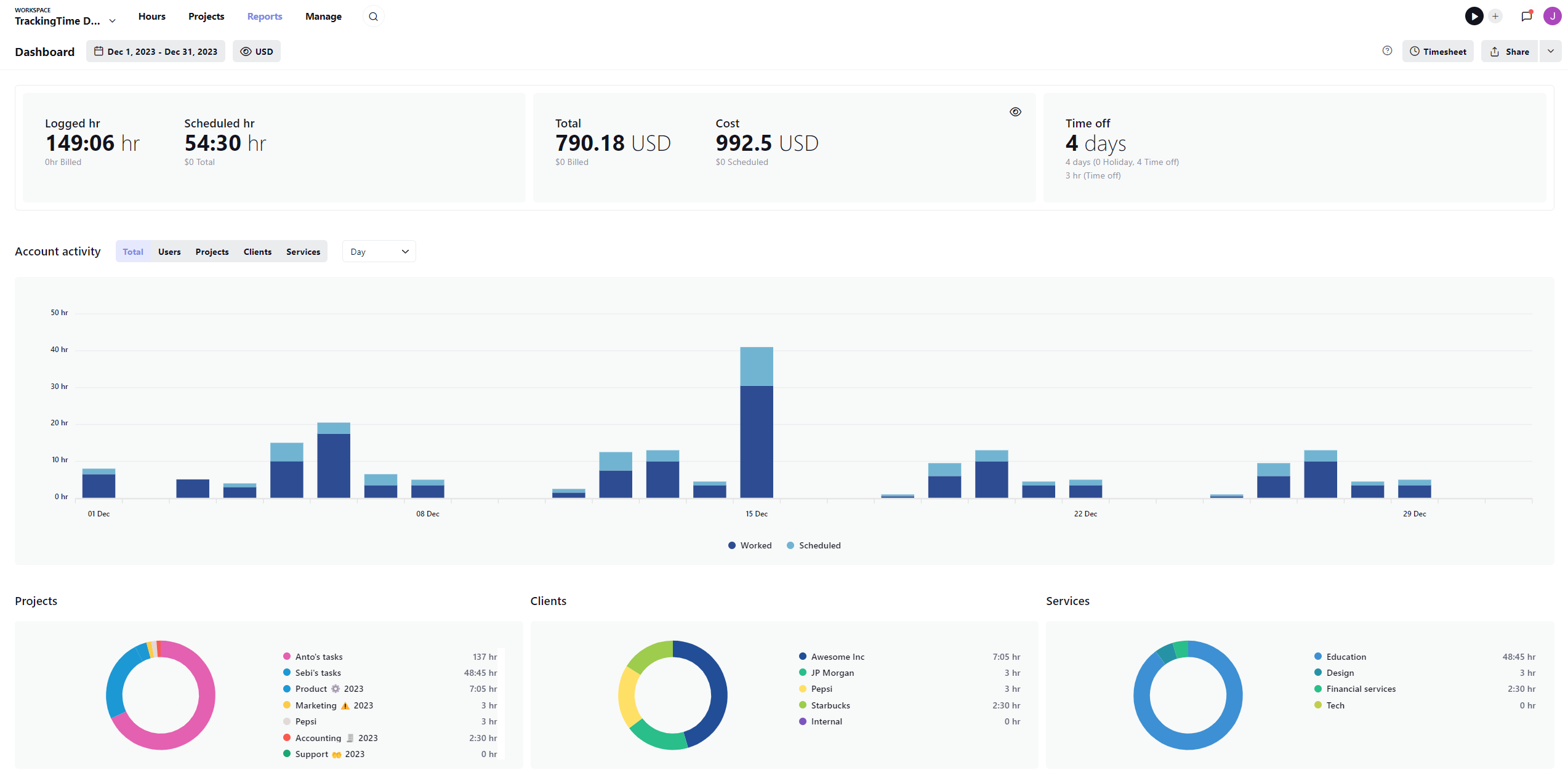The image size is (1568, 778).
Task: Switch to the Projects activity tab
Action: 212,252
